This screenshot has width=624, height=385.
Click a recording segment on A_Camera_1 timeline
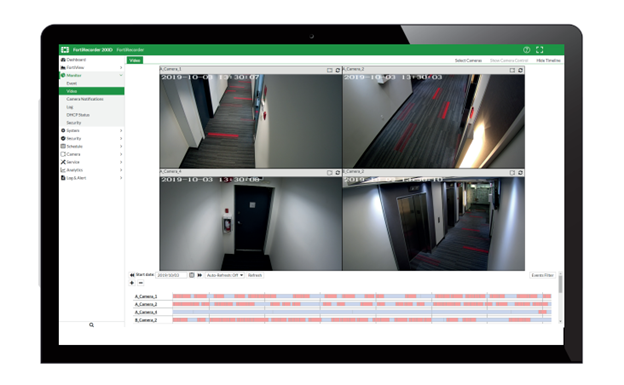pyautogui.click(x=182, y=296)
